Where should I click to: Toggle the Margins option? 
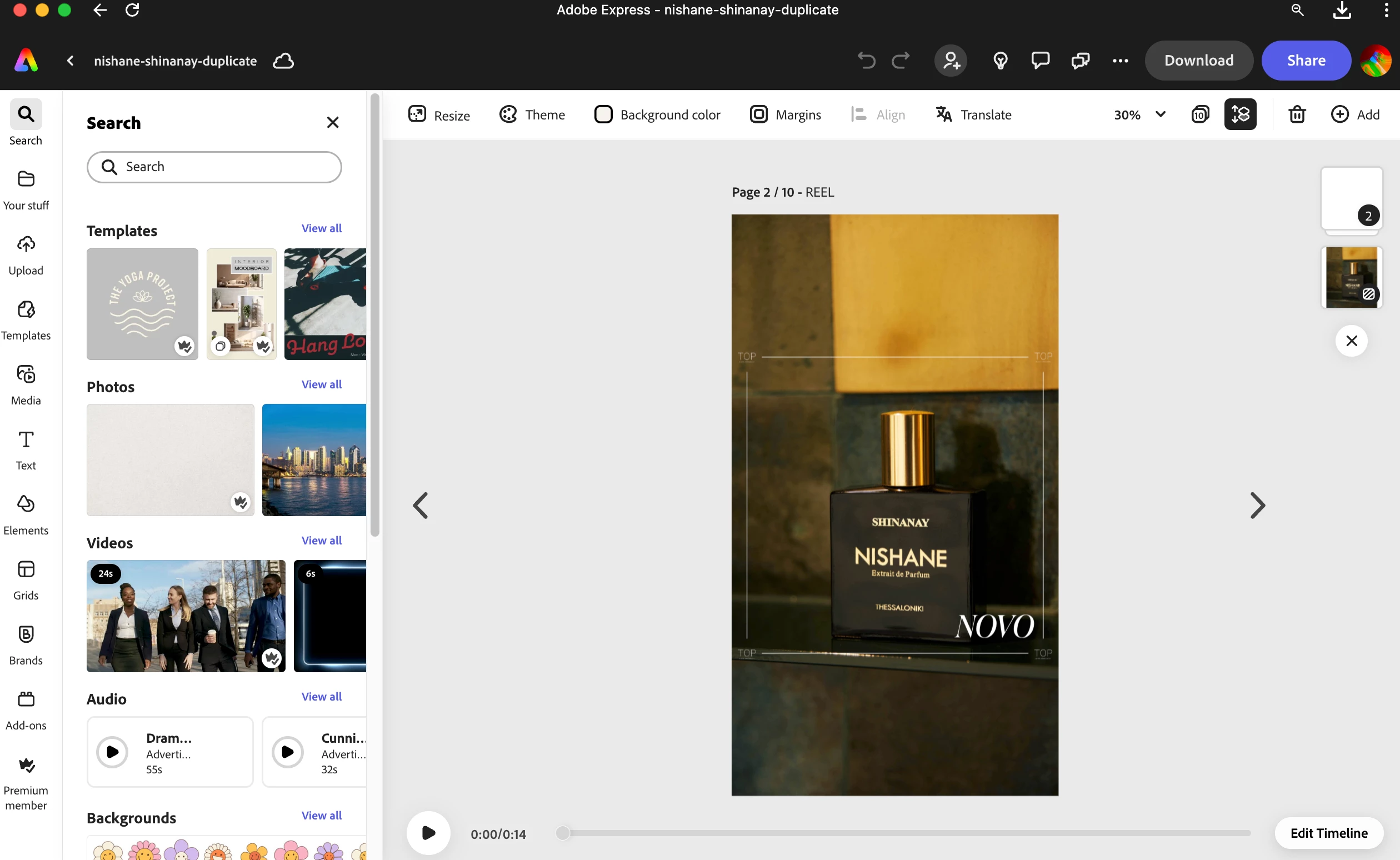786,114
